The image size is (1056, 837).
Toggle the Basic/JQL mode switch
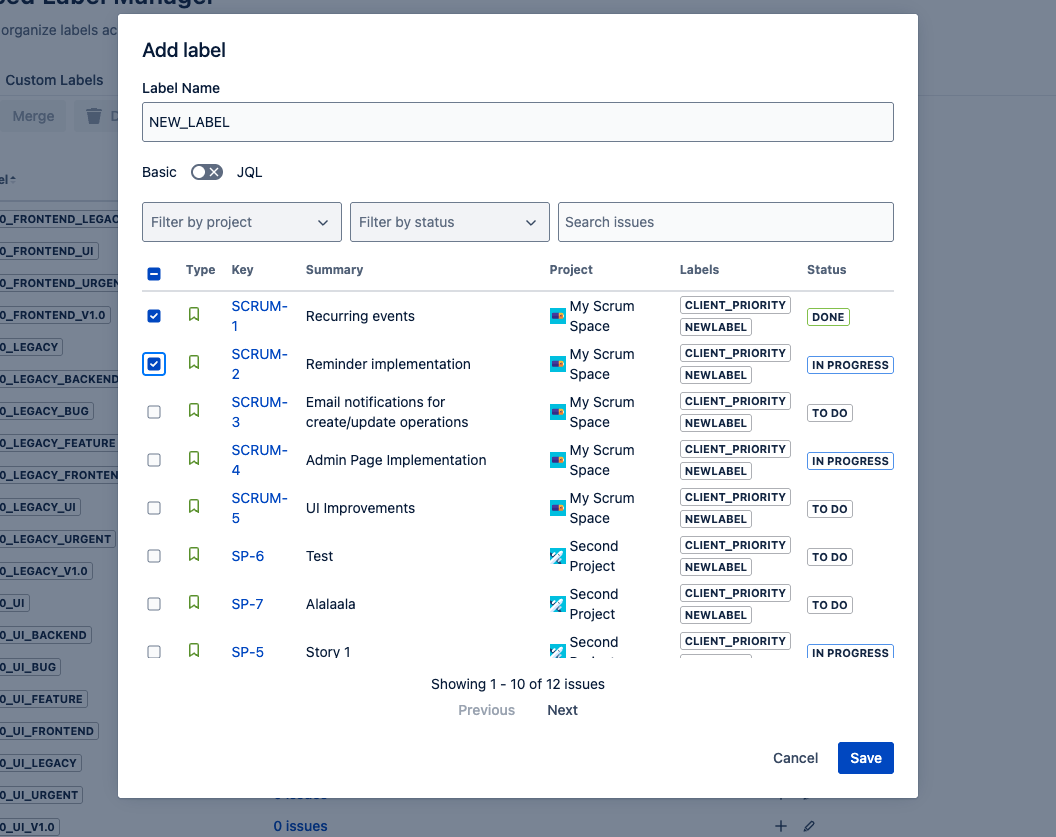click(x=206, y=172)
